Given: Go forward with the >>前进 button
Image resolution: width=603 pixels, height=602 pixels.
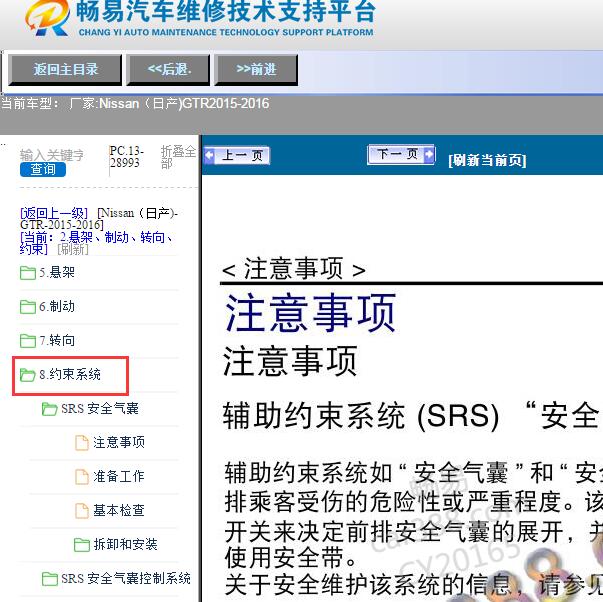Looking at the screenshot, I should [x=256, y=70].
